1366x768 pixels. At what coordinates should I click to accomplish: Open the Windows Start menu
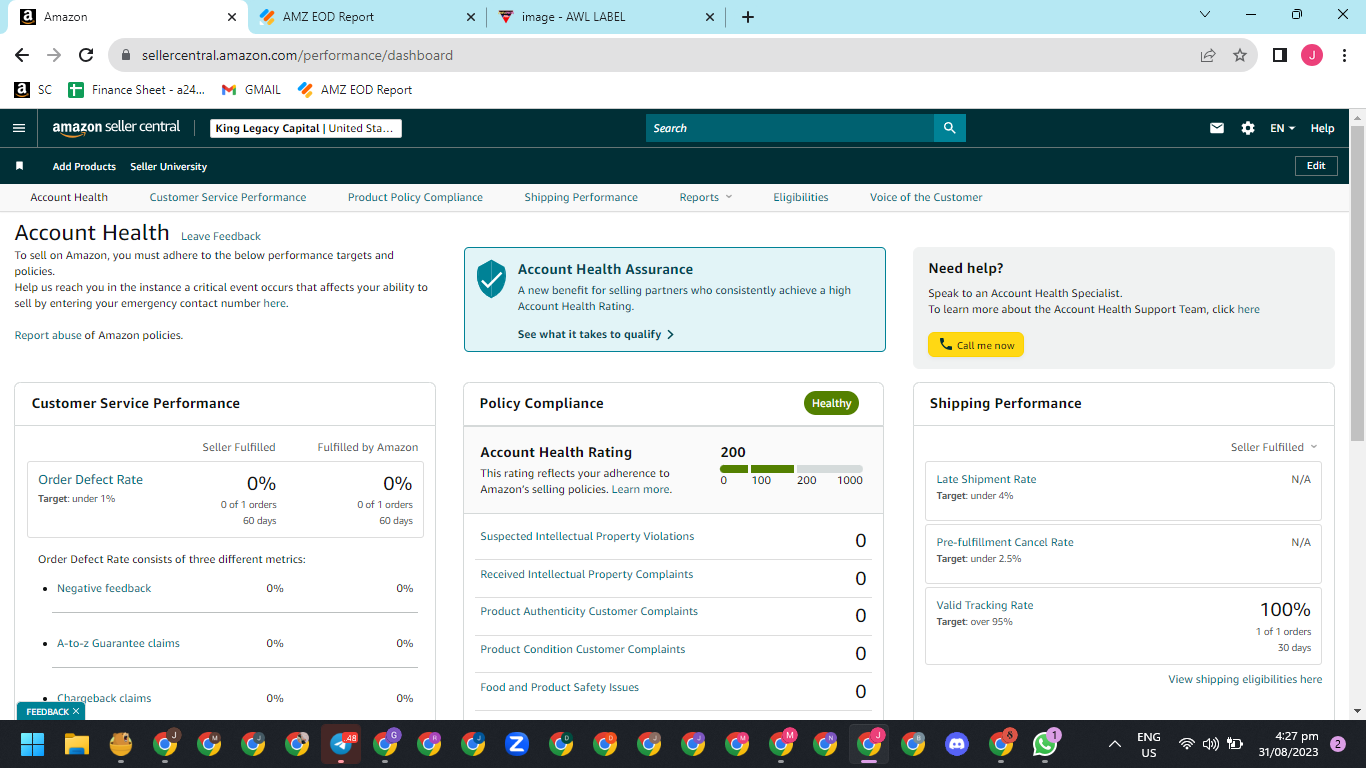33,744
